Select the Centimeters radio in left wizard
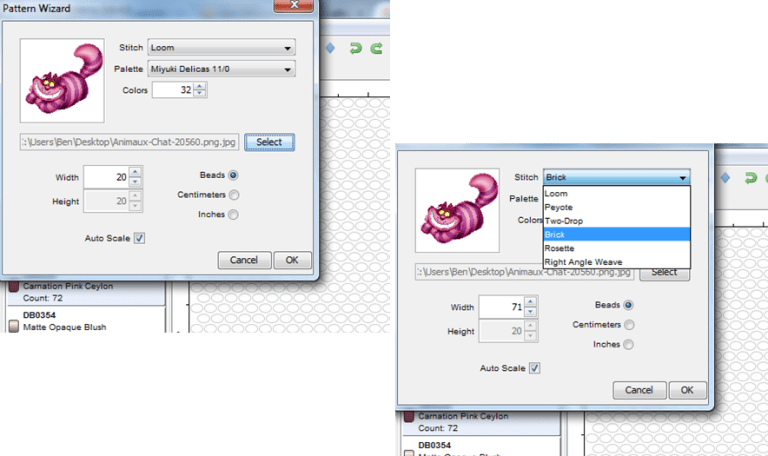The image size is (768, 456). (234, 195)
